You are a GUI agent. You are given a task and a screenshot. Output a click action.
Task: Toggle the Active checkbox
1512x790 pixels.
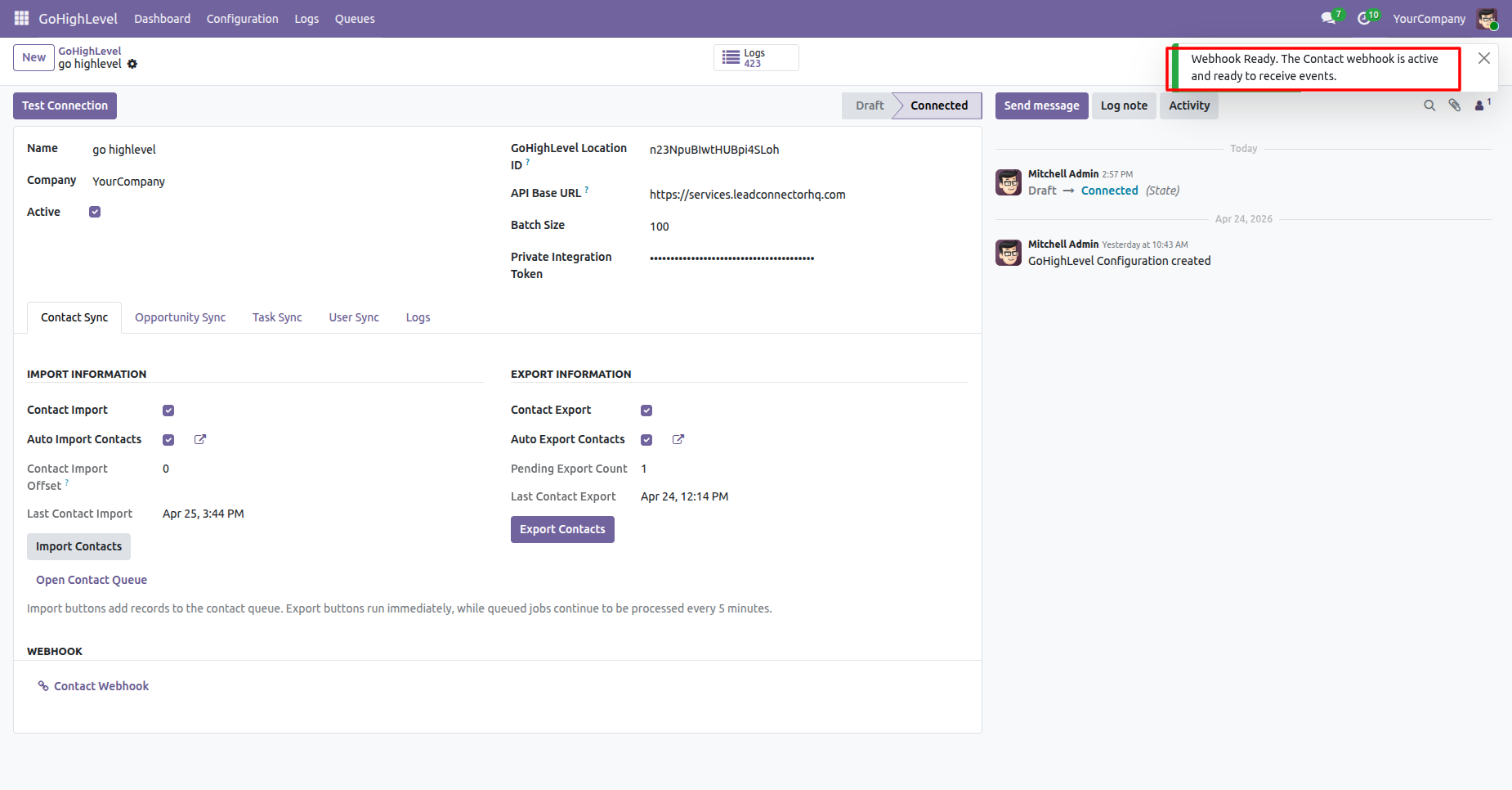pos(95,212)
